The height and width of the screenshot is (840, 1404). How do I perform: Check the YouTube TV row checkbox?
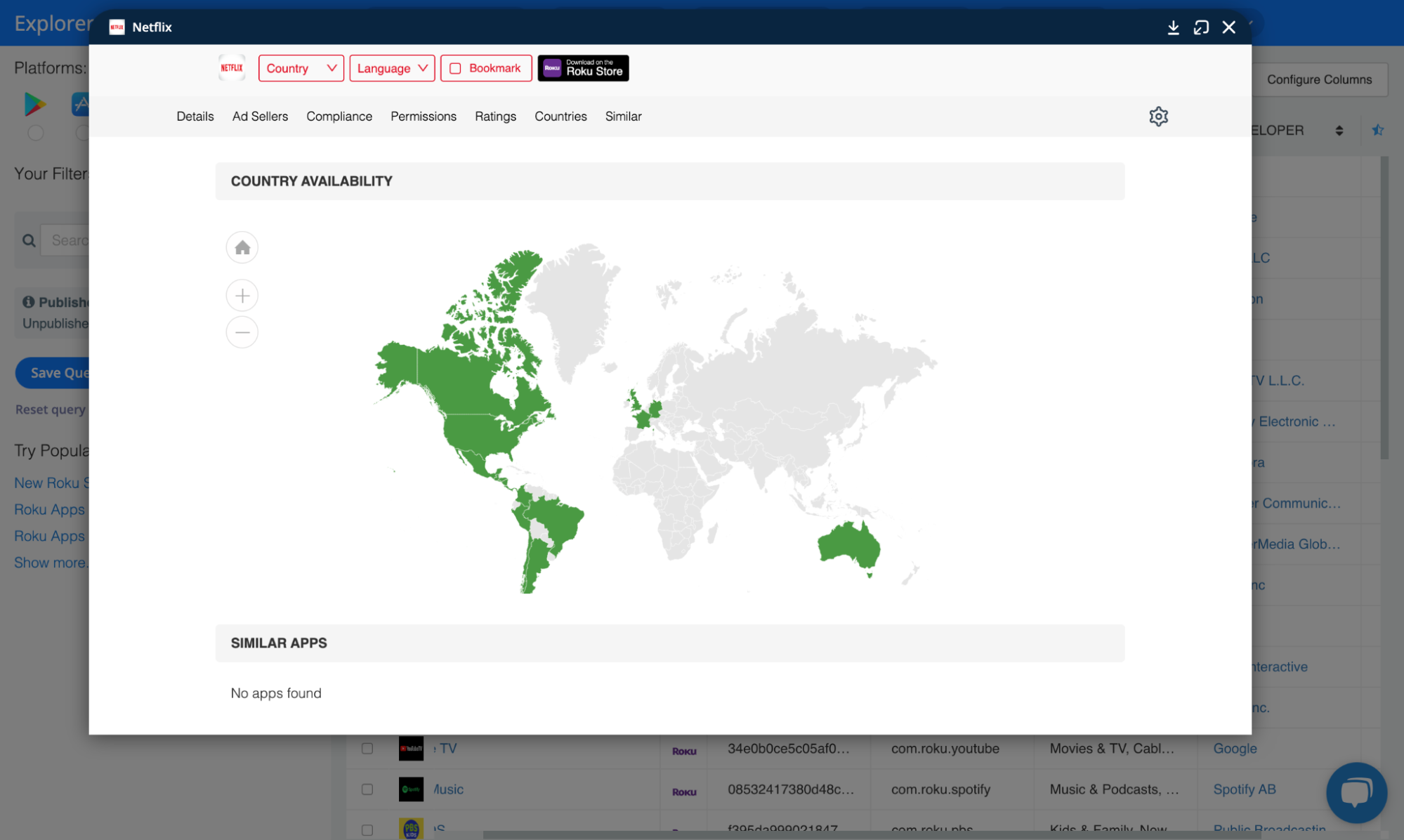tap(367, 749)
